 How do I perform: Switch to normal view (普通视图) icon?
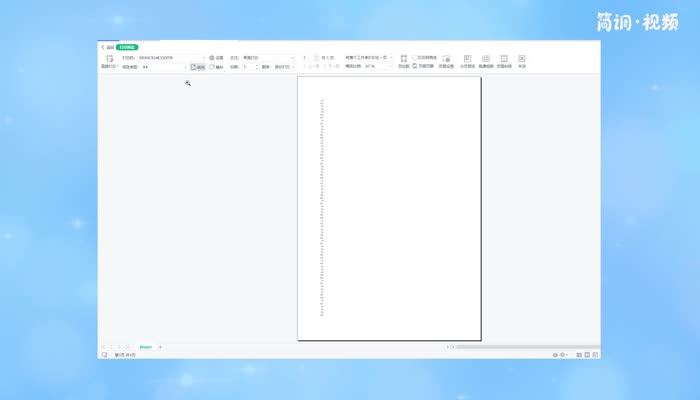click(486, 60)
